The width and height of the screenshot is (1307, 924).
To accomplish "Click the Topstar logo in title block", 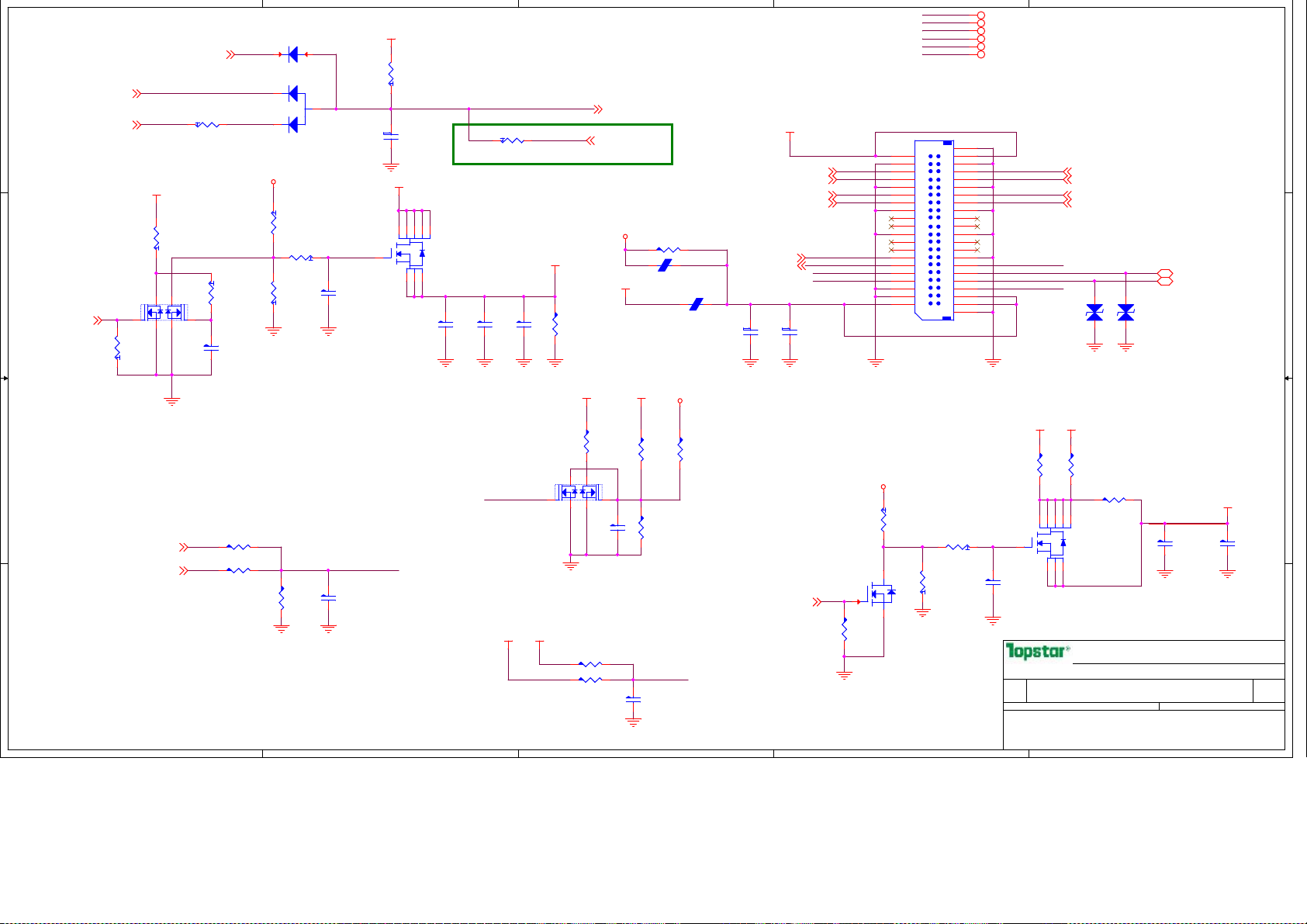I will point(1037,652).
